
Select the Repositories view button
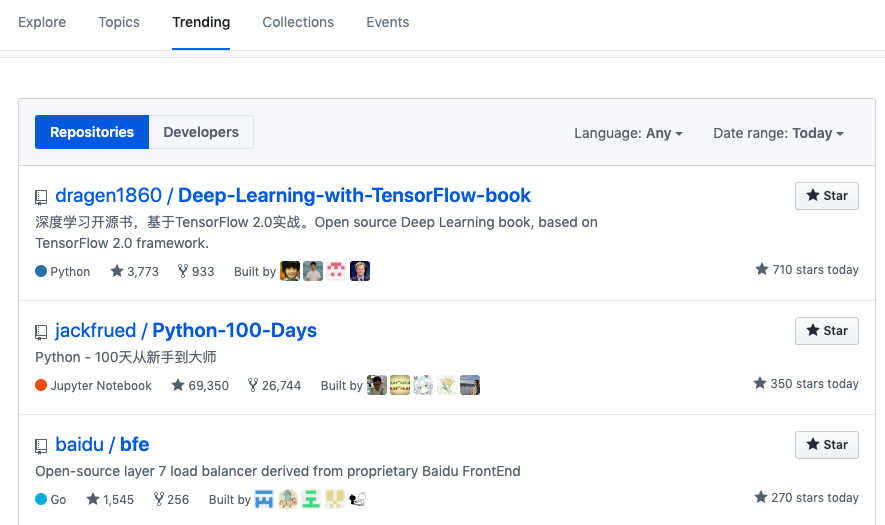92,132
